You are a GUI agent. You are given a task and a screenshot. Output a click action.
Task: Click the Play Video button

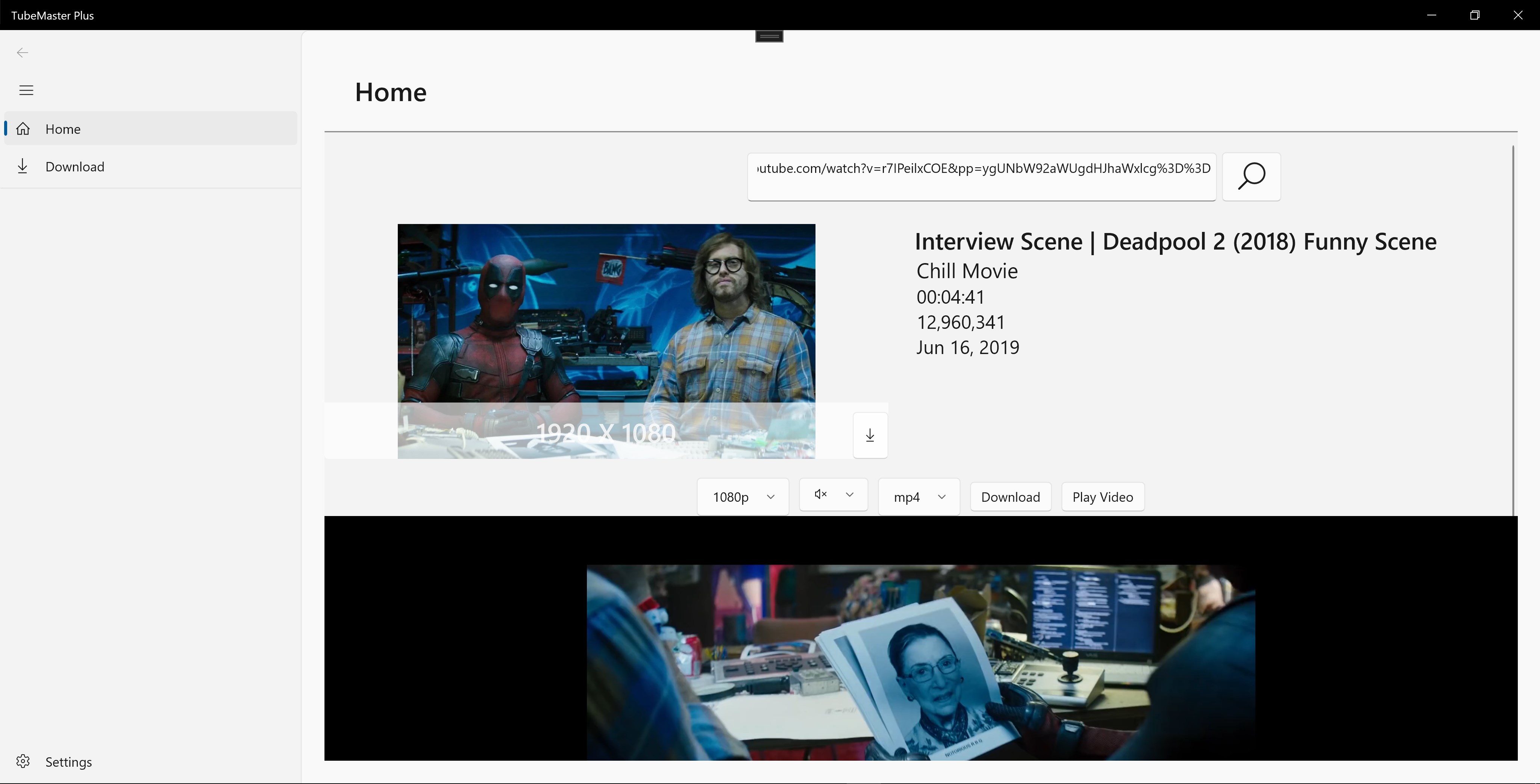[1102, 496]
